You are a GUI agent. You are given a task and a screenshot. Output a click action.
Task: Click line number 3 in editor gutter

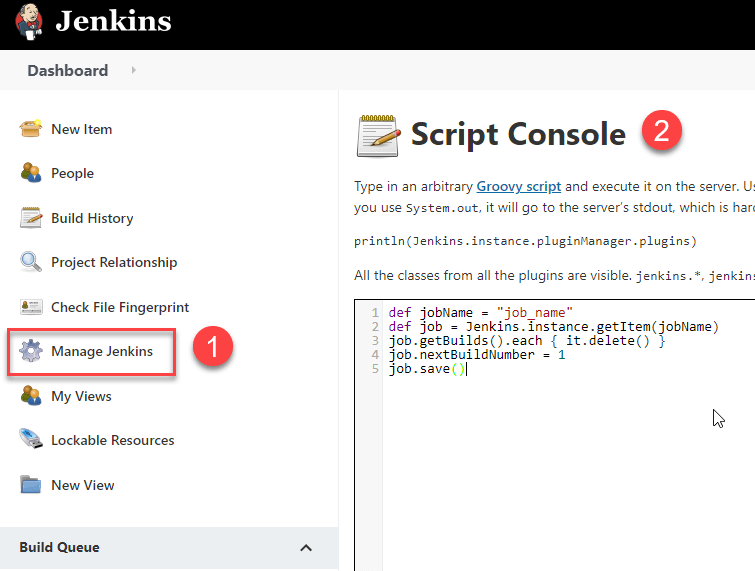pos(375,340)
